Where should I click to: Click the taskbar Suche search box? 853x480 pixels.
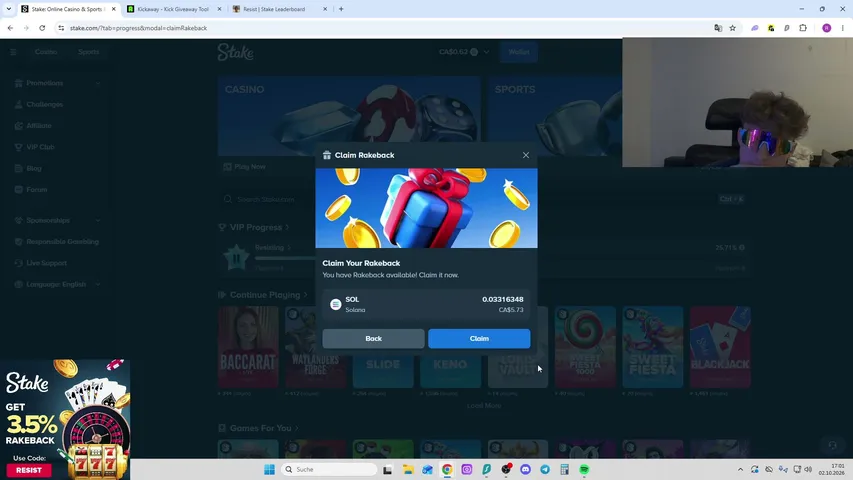coord(329,469)
